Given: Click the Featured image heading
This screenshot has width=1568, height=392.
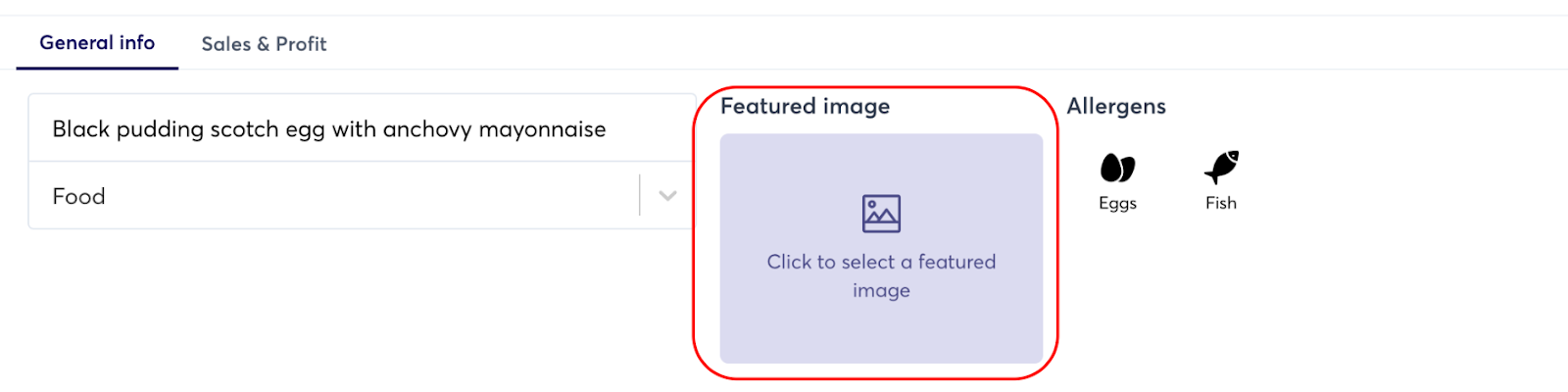Looking at the screenshot, I should coord(805,106).
